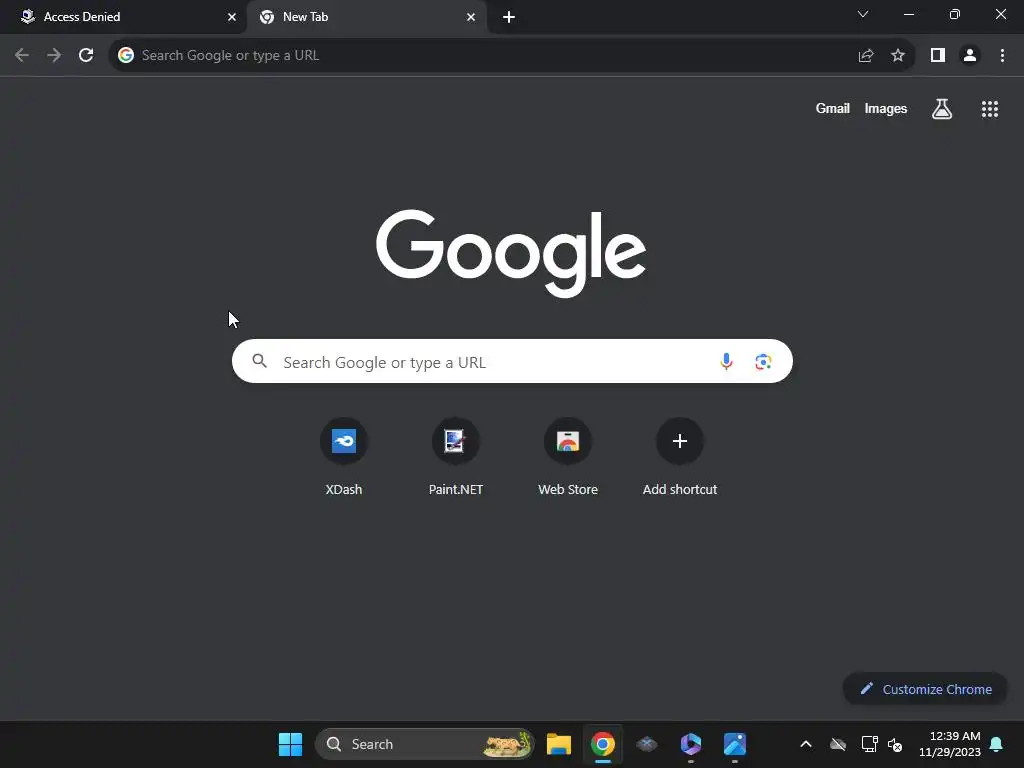
Task: Open the gray diamond taskbar app
Action: [x=647, y=744]
